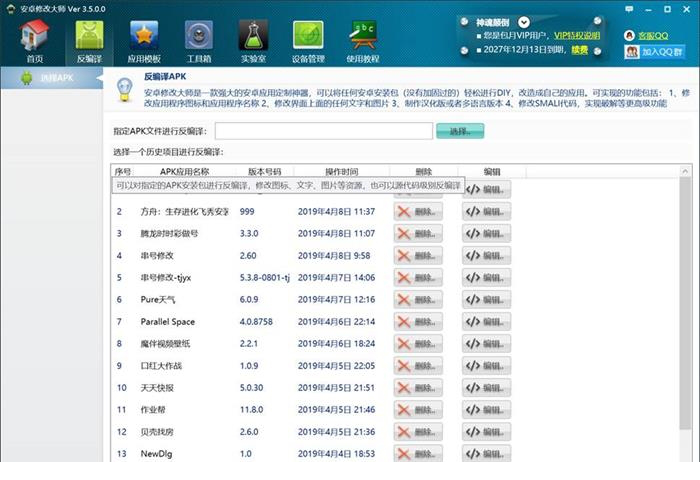Open the 工具箱 toolbox icon
Screen dimensions: 700x480
(x=199, y=42)
